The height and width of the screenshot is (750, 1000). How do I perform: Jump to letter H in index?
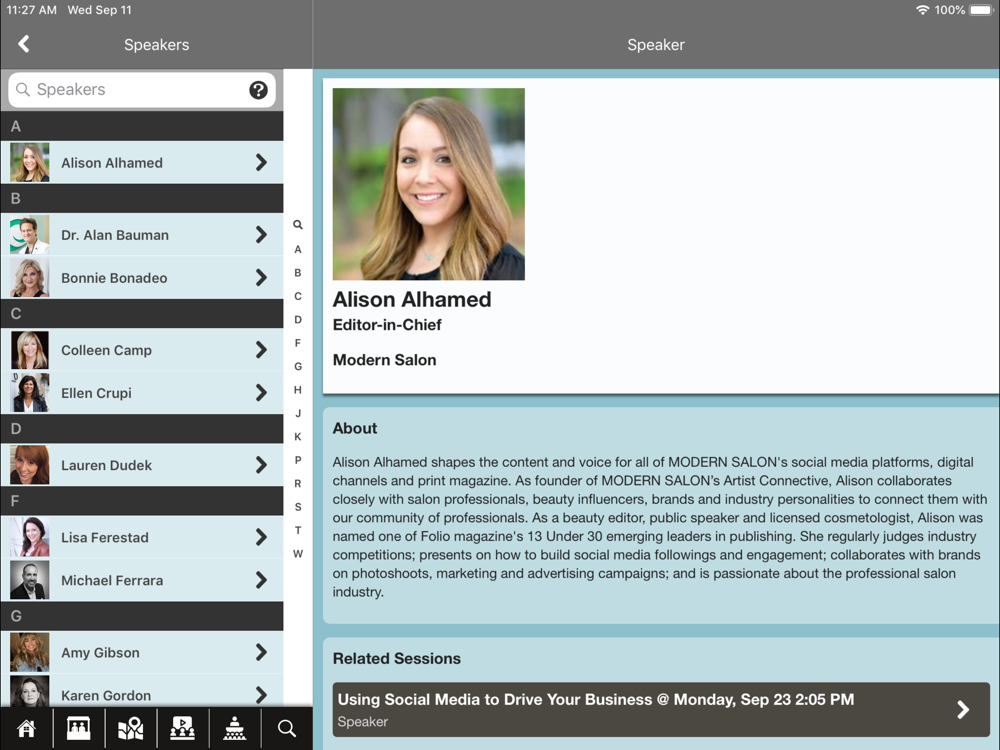[x=298, y=390]
